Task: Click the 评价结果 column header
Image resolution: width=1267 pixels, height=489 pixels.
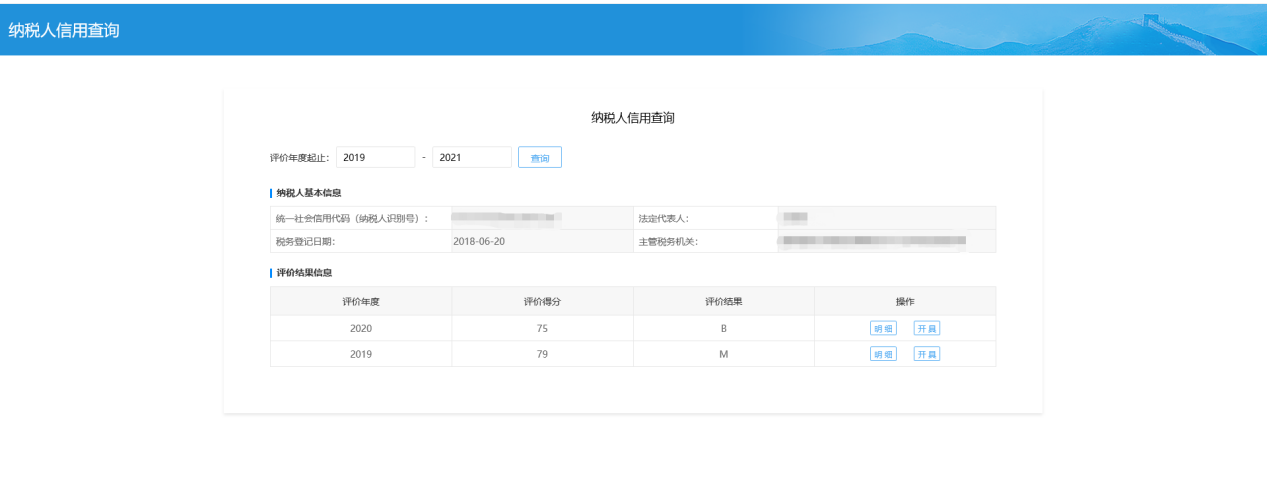Action: [x=723, y=301]
